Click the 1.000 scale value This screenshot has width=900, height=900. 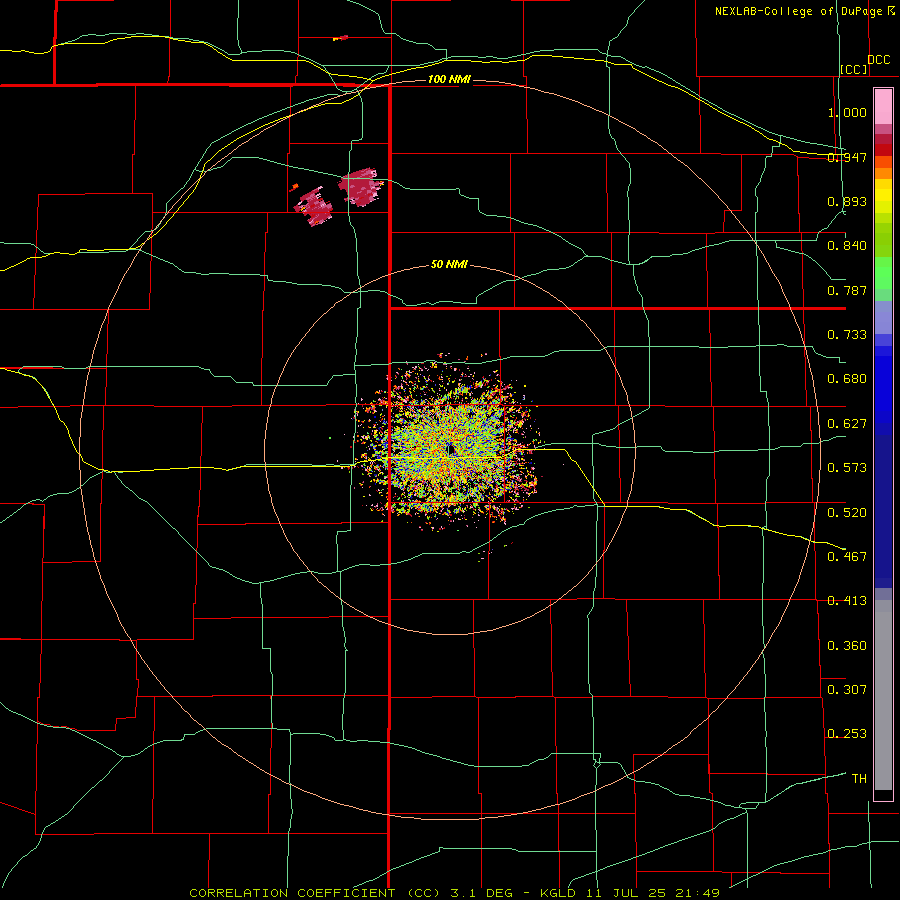pyautogui.click(x=847, y=112)
